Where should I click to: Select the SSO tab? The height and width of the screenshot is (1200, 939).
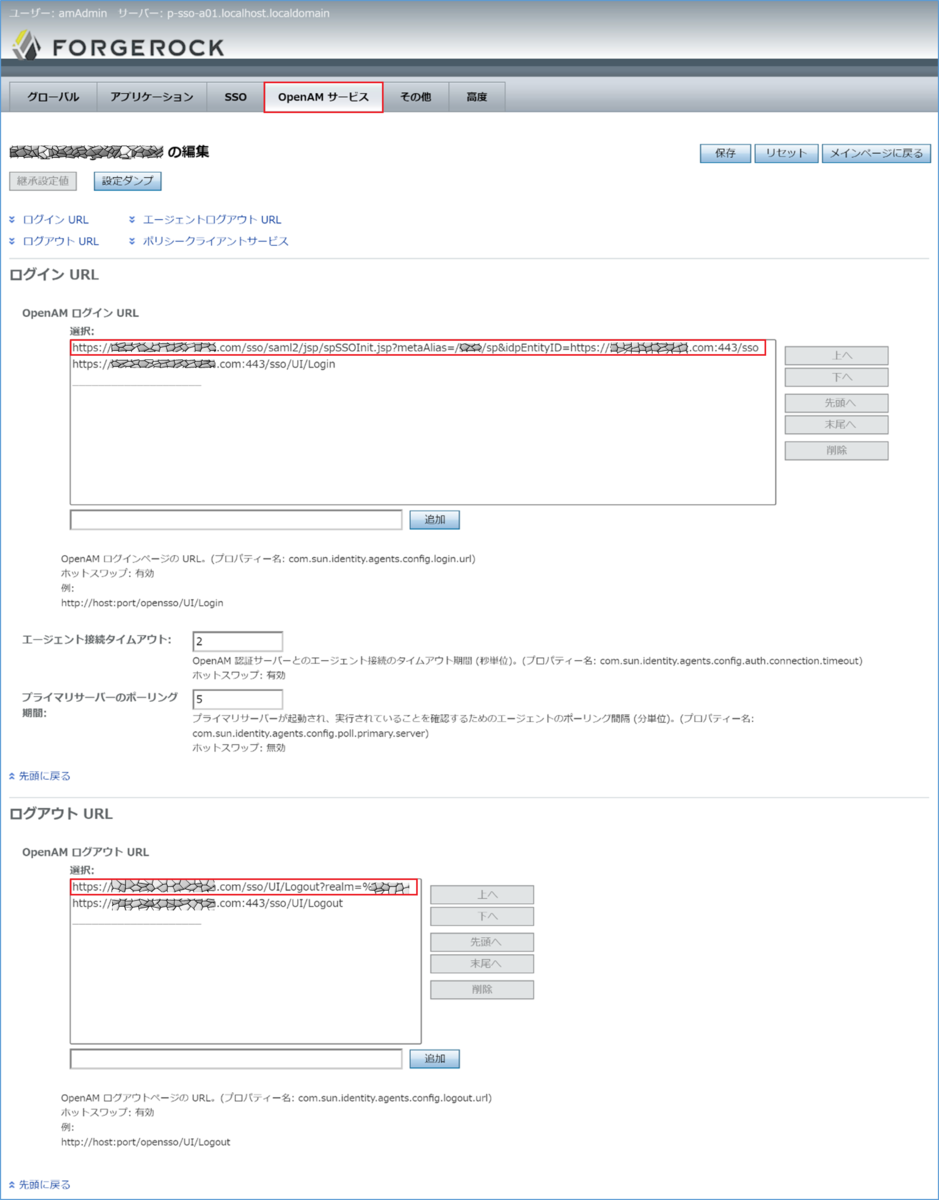pos(235,97)
